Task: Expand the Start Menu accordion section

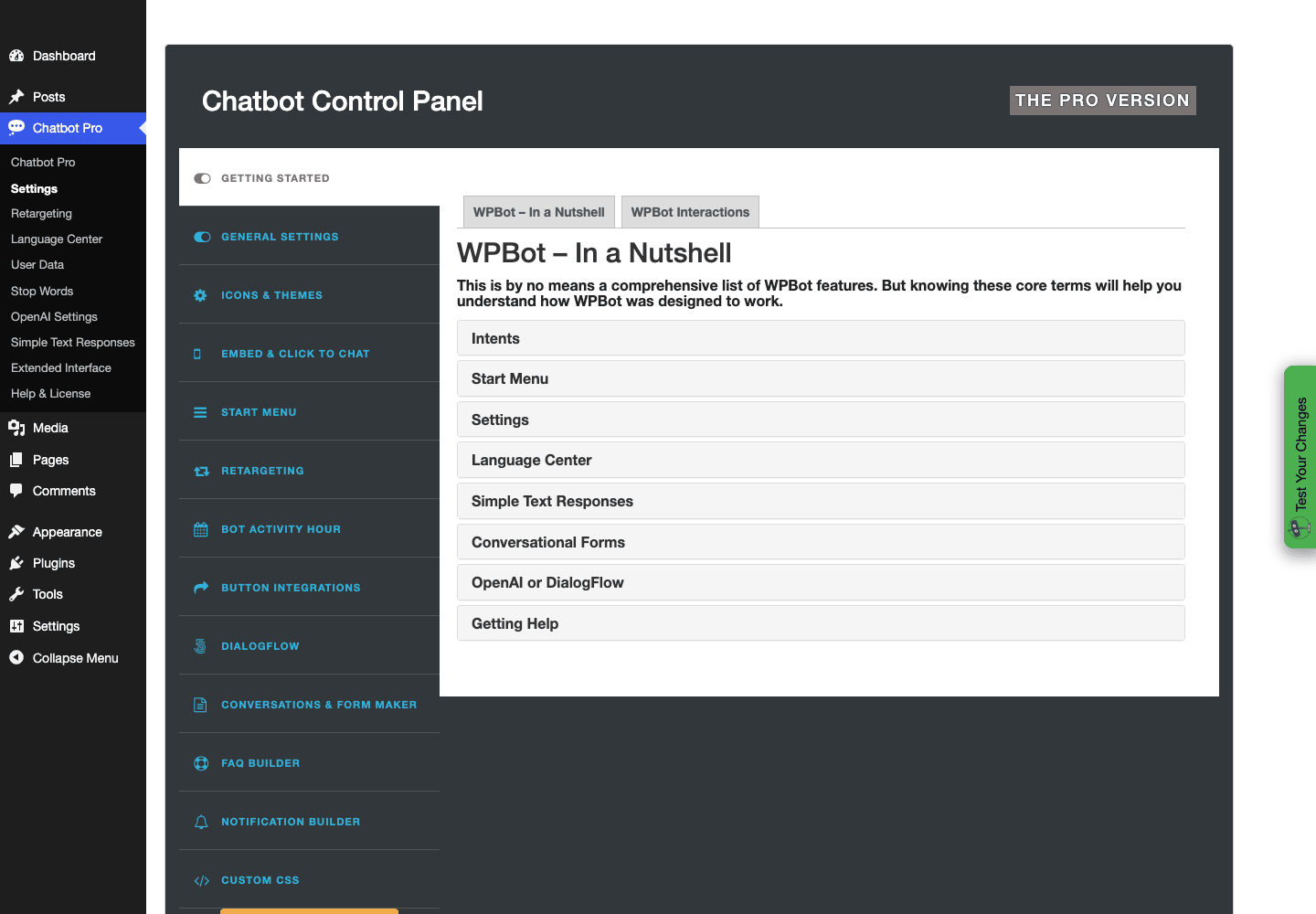Action: [x=821, y=378]
